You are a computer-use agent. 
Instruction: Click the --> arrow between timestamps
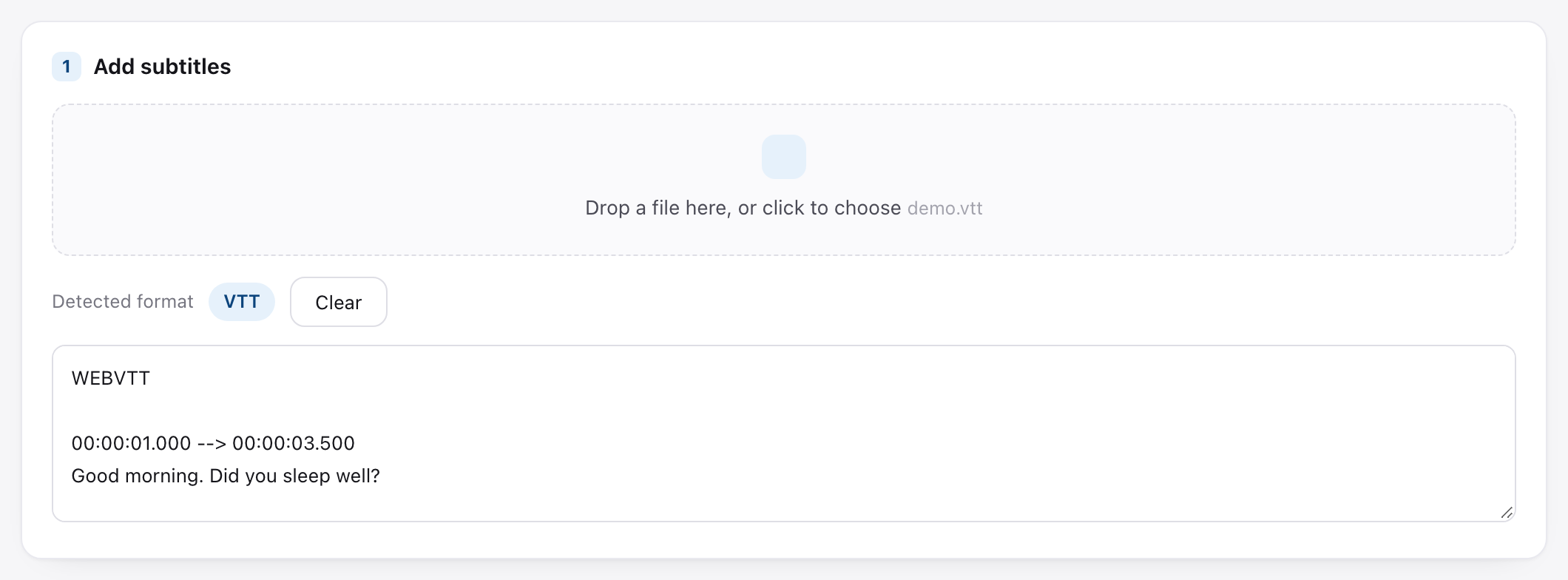212,443
